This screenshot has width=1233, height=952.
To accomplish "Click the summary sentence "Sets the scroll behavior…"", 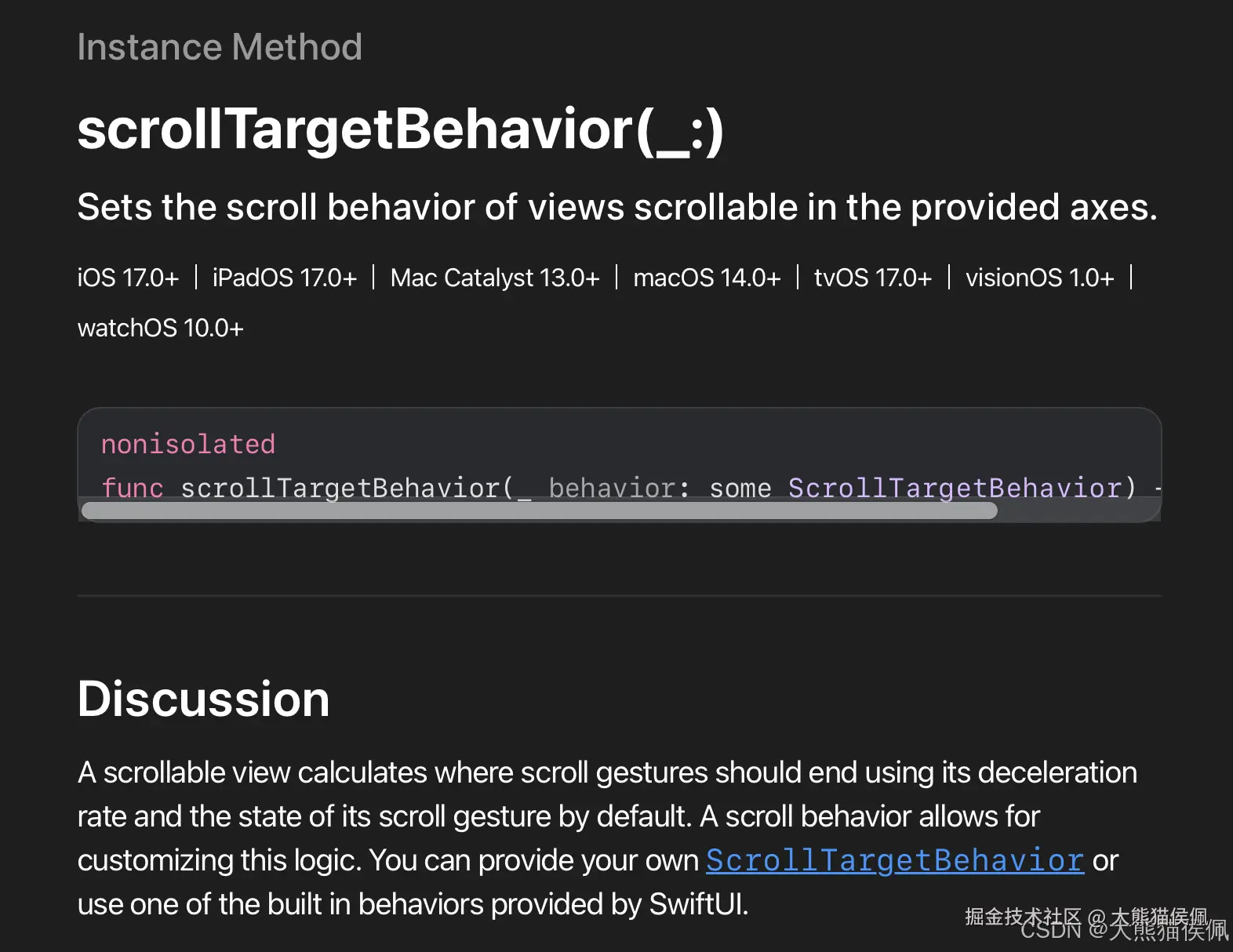I will coord(617,208).
